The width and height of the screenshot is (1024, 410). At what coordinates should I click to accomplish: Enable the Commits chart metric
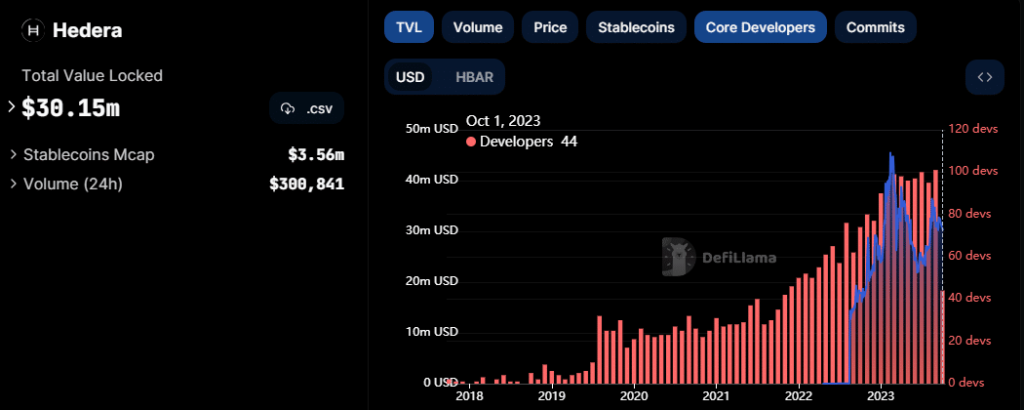[x=875, y=27]
